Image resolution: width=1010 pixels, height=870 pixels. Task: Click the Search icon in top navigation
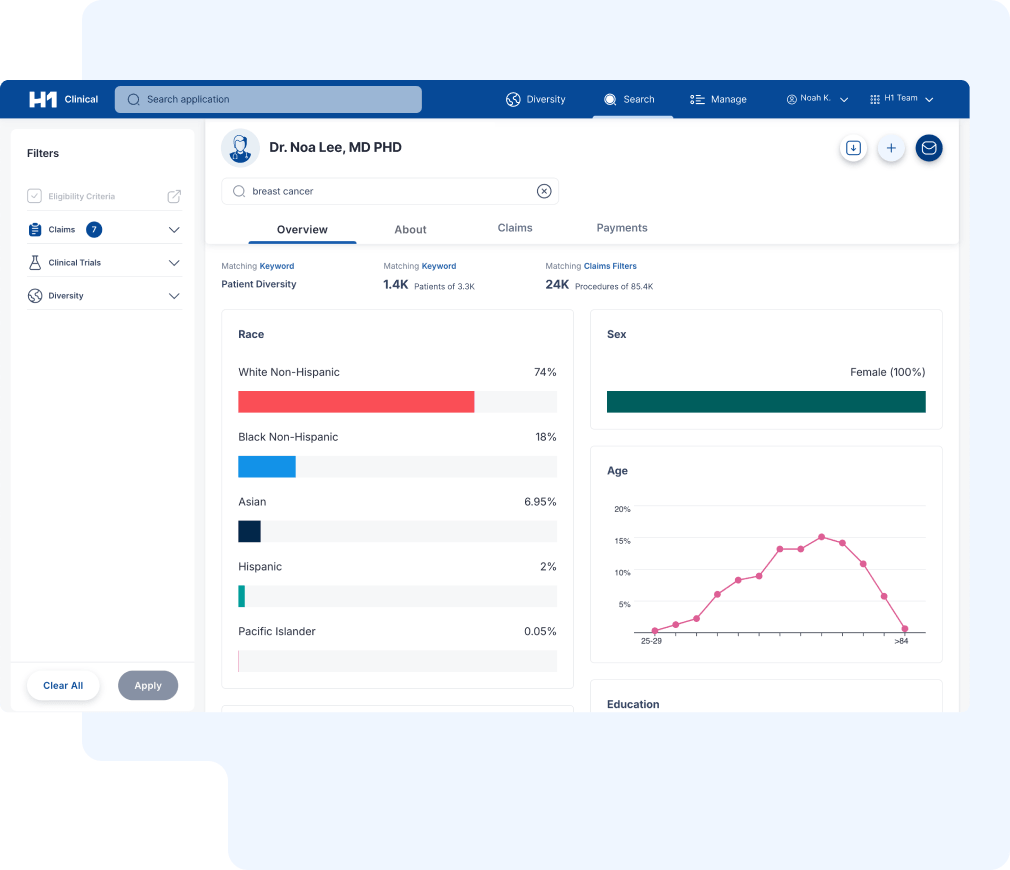[610, 99]
